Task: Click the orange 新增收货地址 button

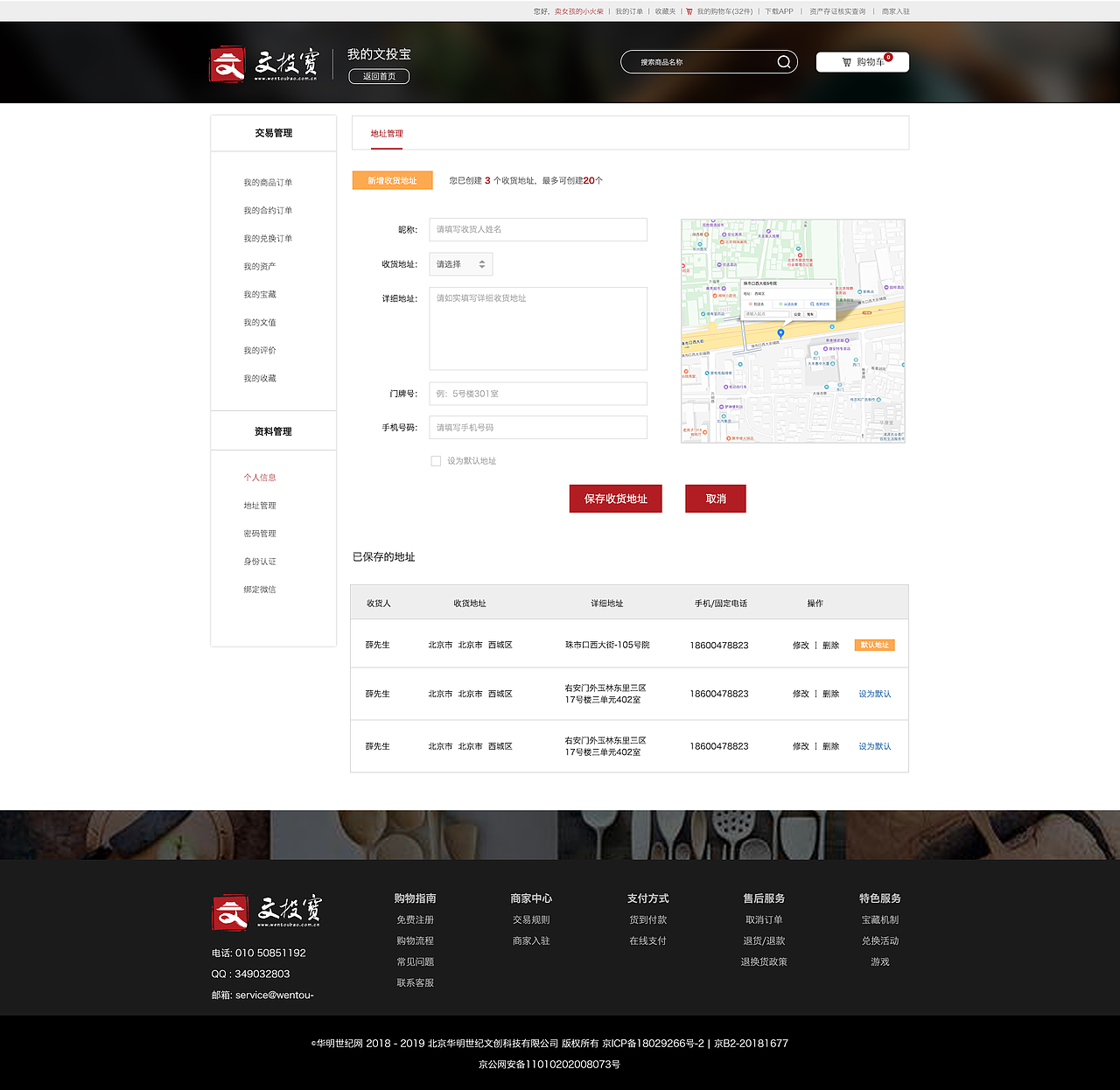Action: pyautogui.click(x=392, y=180)
